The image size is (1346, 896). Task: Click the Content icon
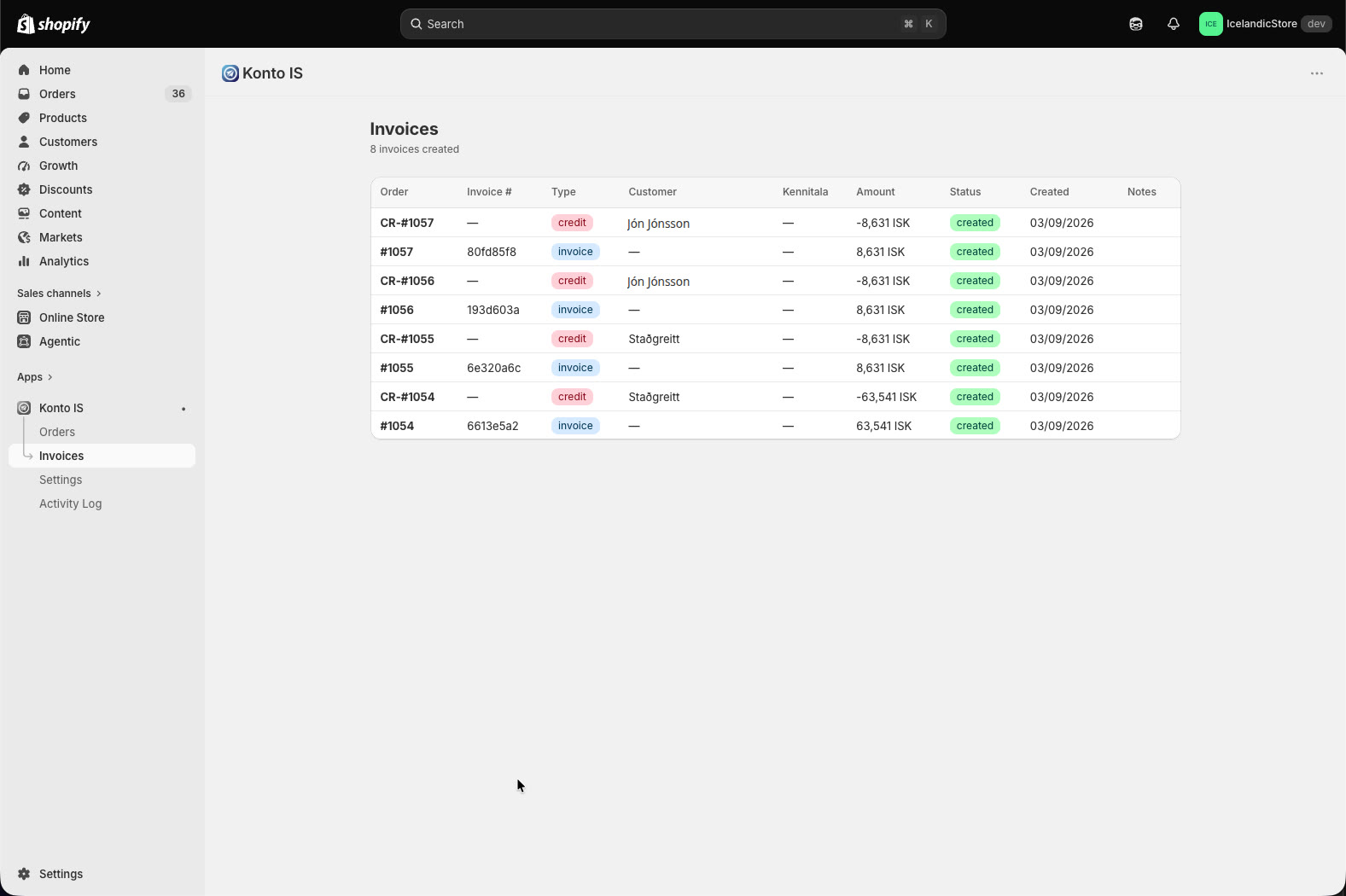(x=24, y=213)
